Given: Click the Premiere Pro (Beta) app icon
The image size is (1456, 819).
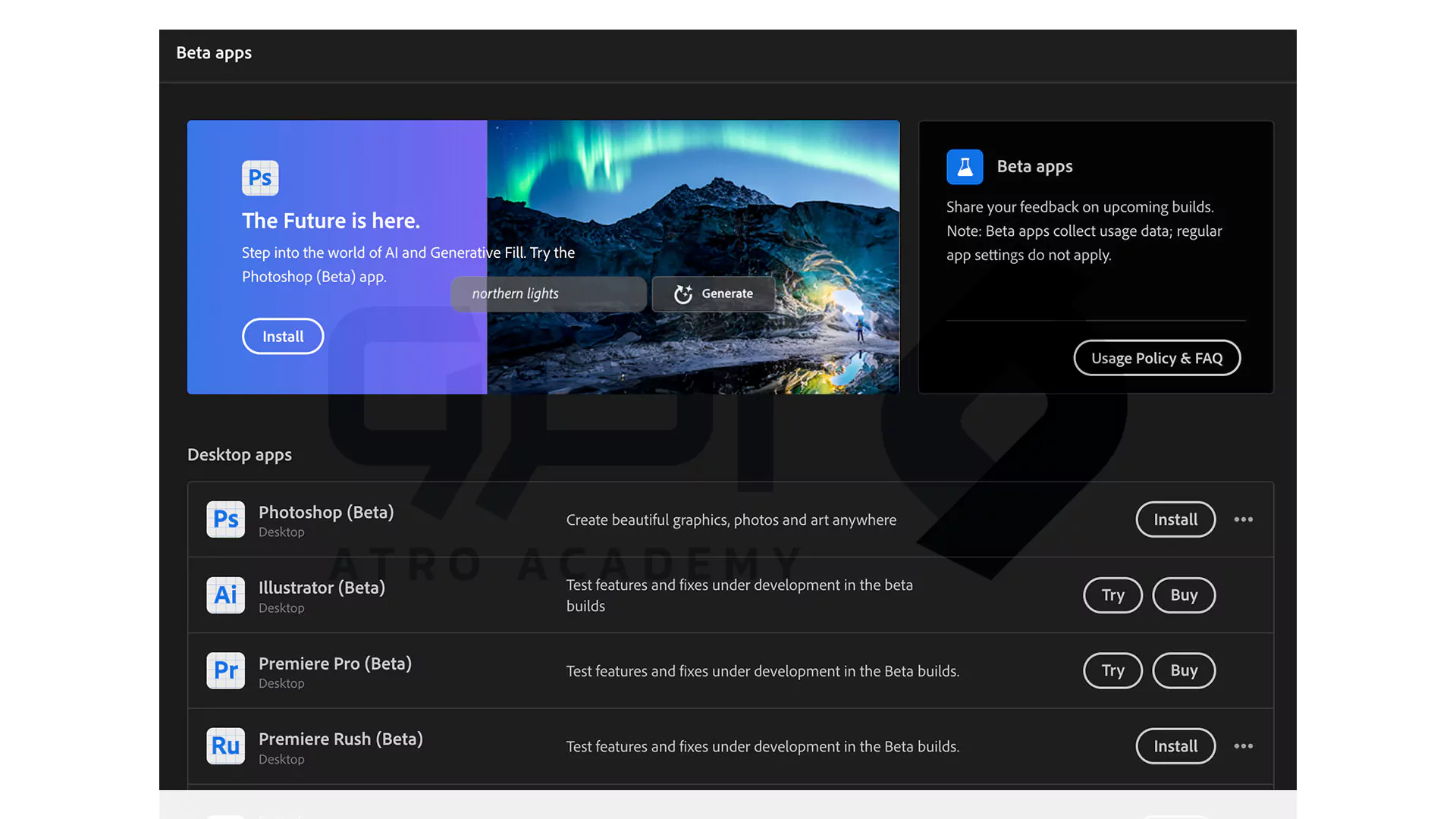Looking at the screenshot, I should [226, 670].
